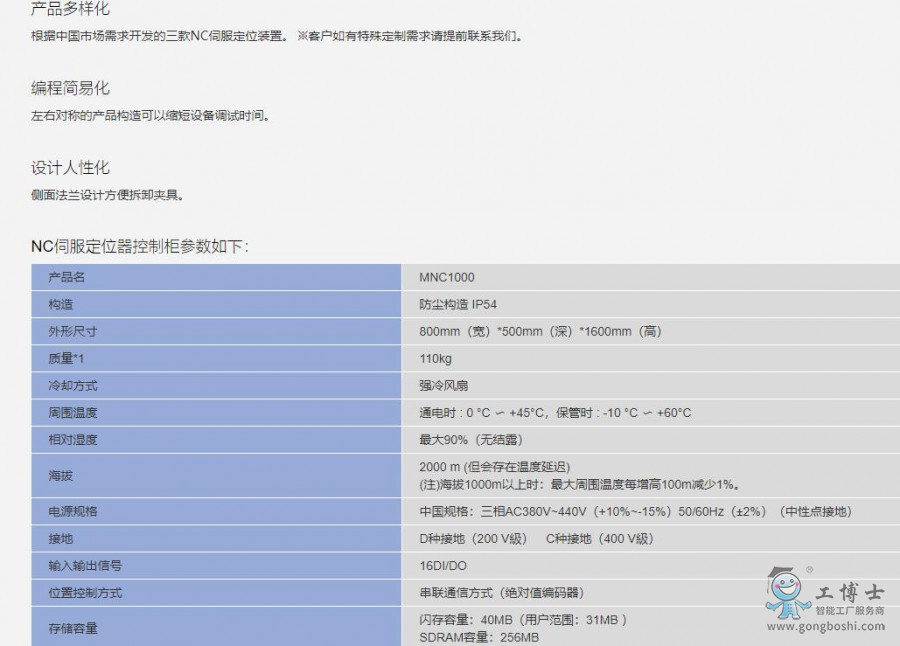Click the 产品多样化 heading
This screenshot has width=900, height=646.
coord(70,9)
